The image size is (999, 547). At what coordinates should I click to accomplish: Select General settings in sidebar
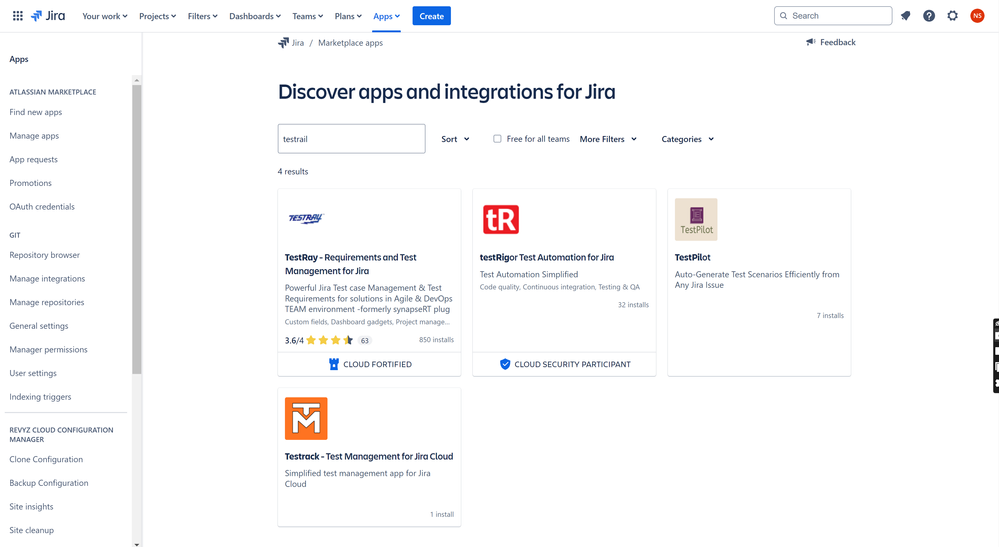tap(39, 325)
